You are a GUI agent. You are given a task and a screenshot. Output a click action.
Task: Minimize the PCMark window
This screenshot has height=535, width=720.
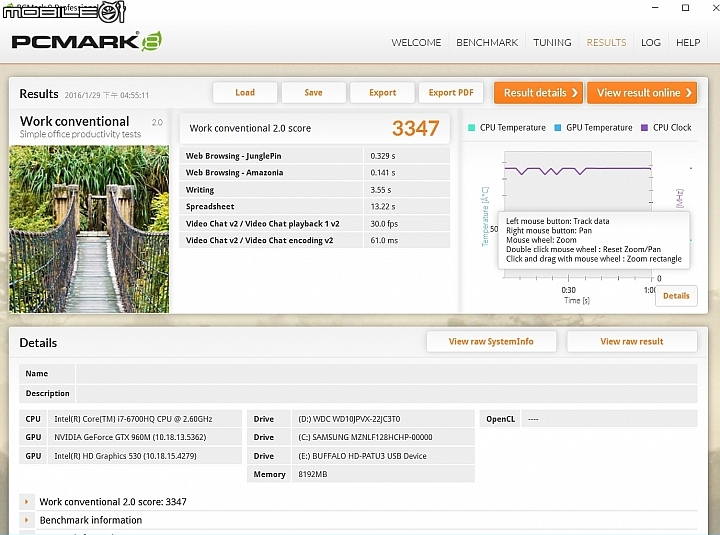655,7
